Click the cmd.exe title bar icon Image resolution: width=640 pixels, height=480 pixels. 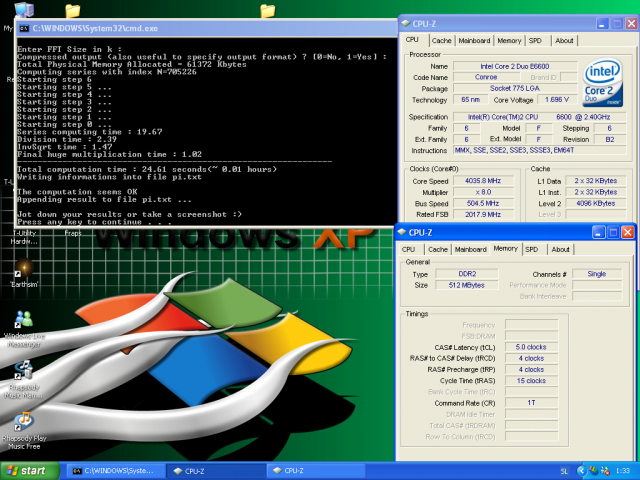[24, 28]
